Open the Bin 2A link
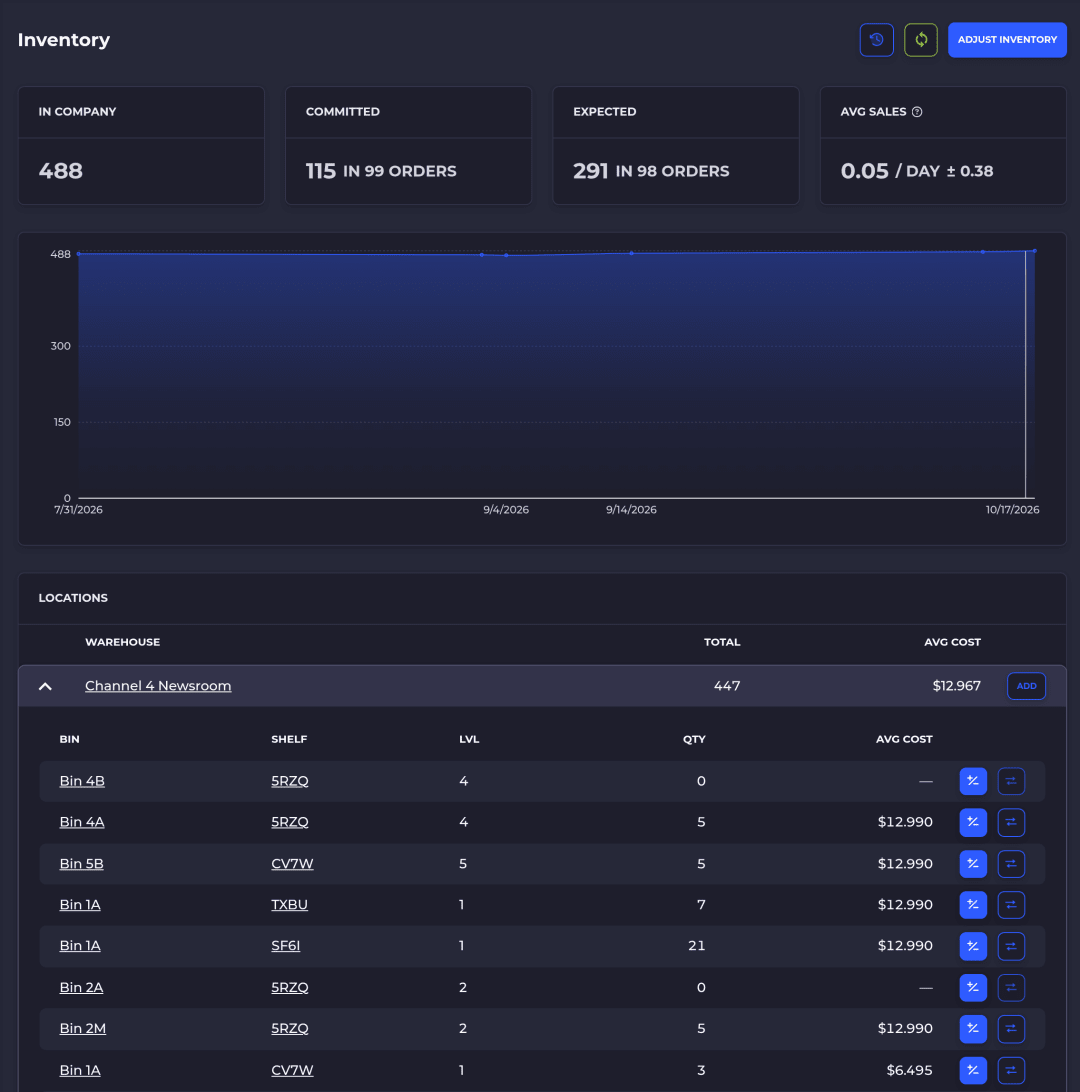This screenshot has width=1080, height=1092. point(81,988)
